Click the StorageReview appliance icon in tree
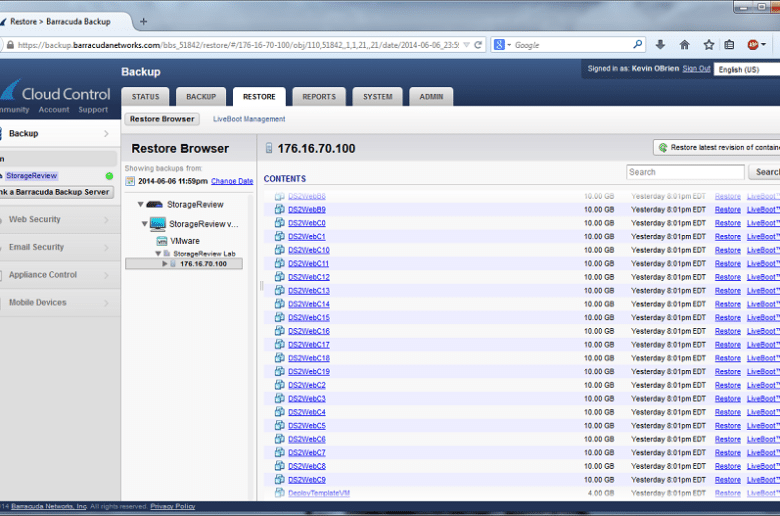The image size is (780, 516). click(x=154, y=205)
